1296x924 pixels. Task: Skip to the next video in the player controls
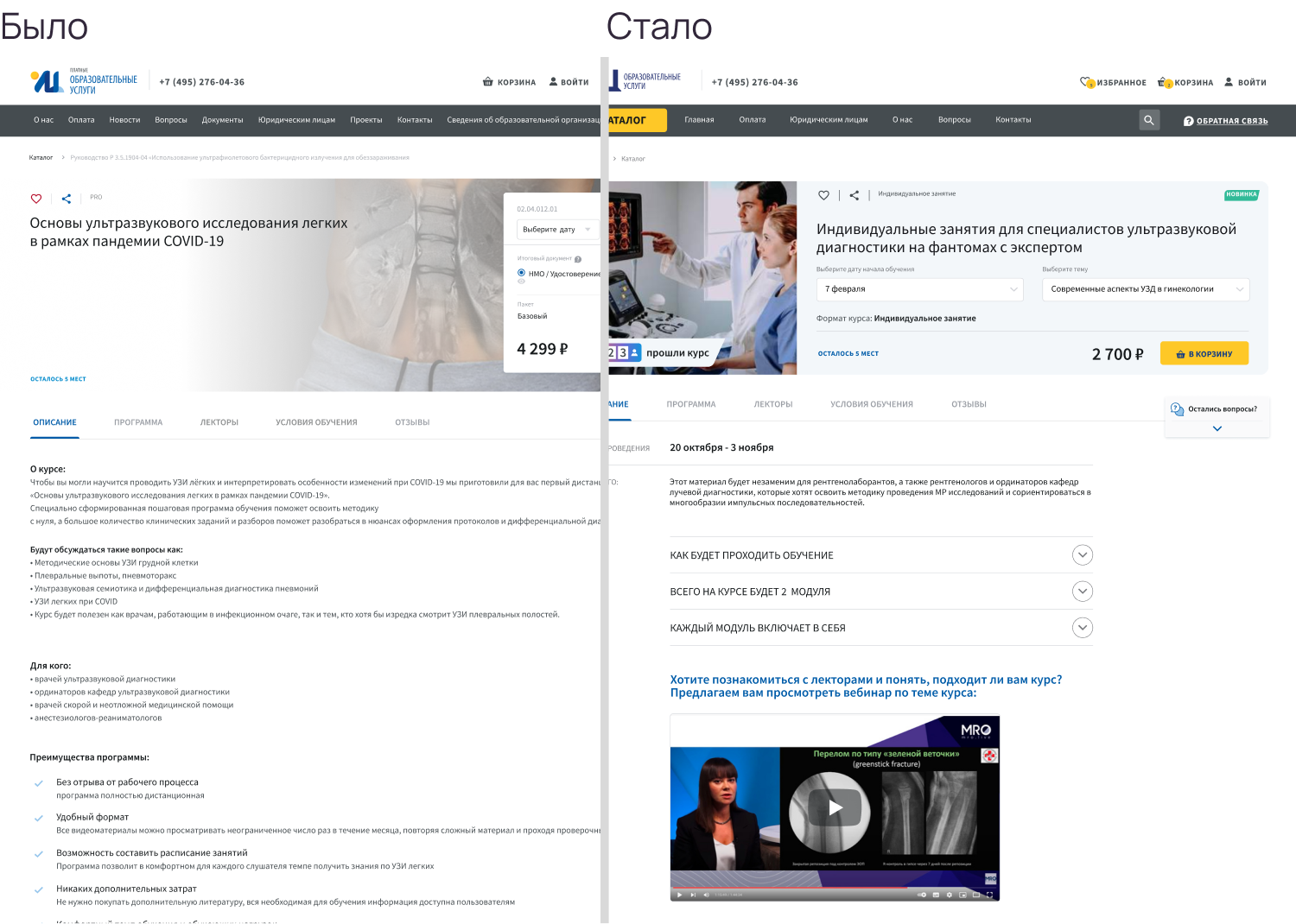tap(693, 895)
